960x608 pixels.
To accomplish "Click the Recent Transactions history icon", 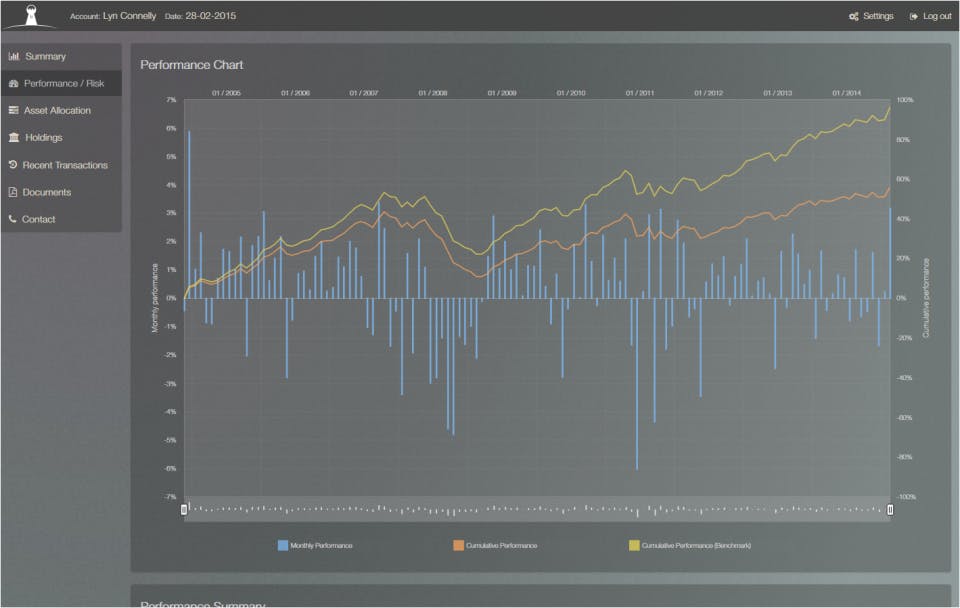I will point(13,165).
